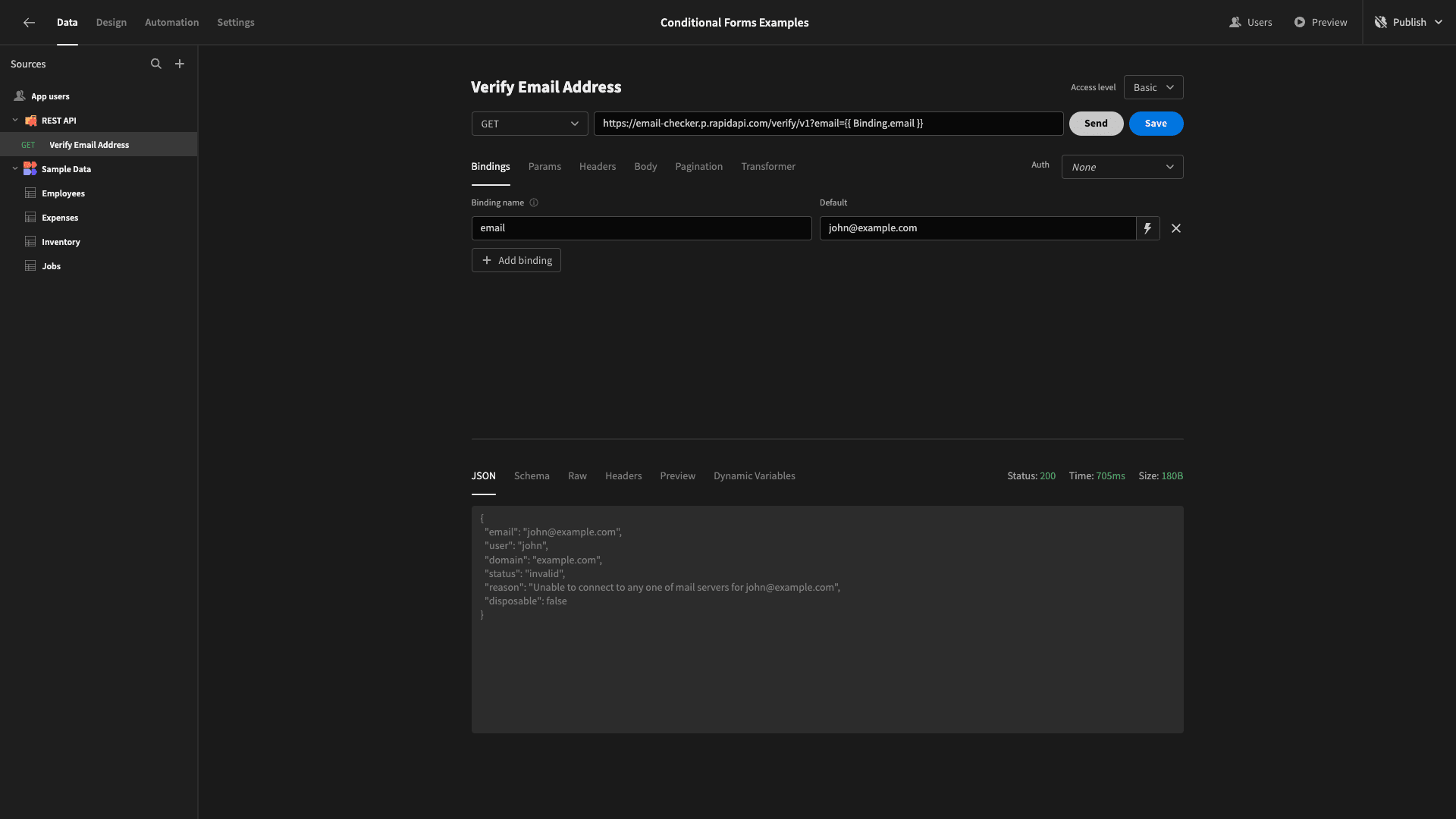Image resolution: width=1456 pixels, height=819 pixels.
Task: Select the GET method dropdown
Action: (x=529, y=123)
